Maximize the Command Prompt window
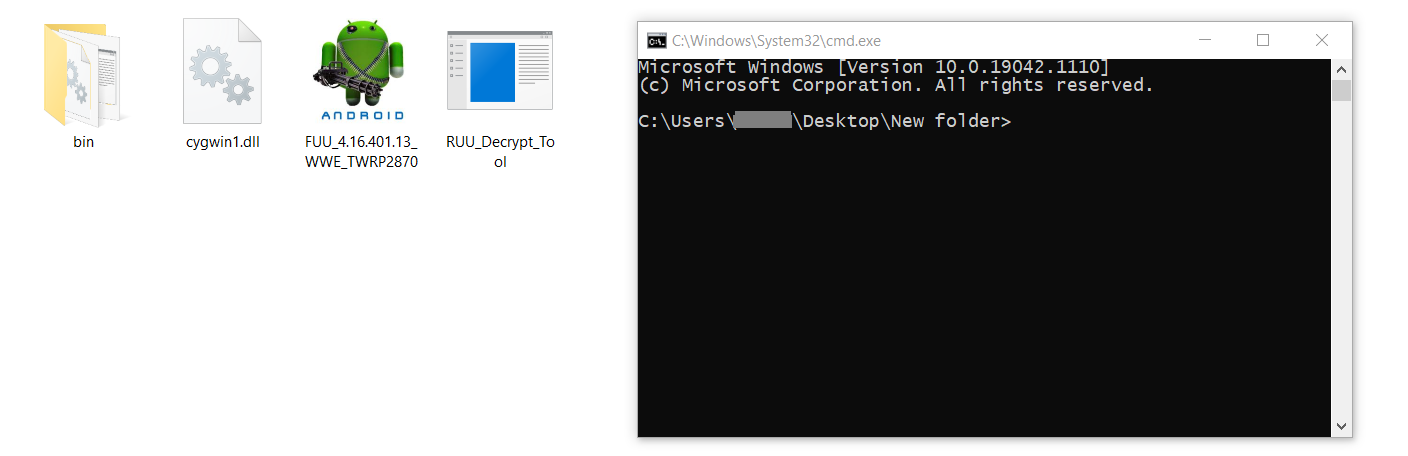This screenshot has height=456, width=1408. click(1263, 41)
